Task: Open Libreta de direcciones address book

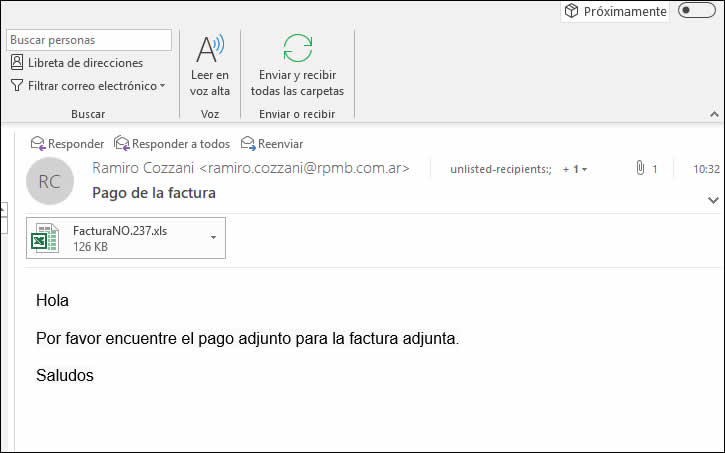Action: 77,63
